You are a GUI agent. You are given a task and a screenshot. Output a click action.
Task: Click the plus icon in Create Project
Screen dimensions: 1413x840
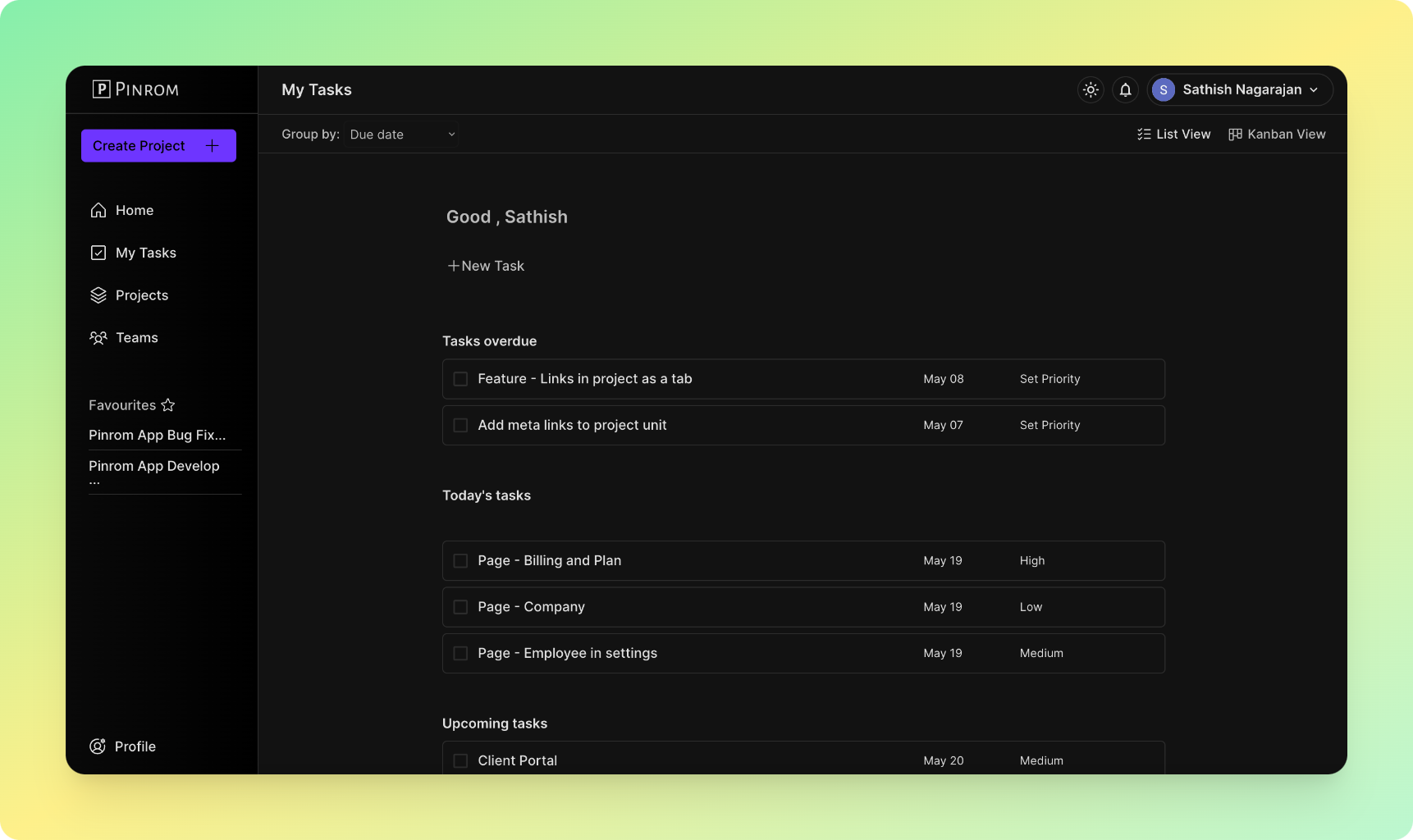pos(213,146)
